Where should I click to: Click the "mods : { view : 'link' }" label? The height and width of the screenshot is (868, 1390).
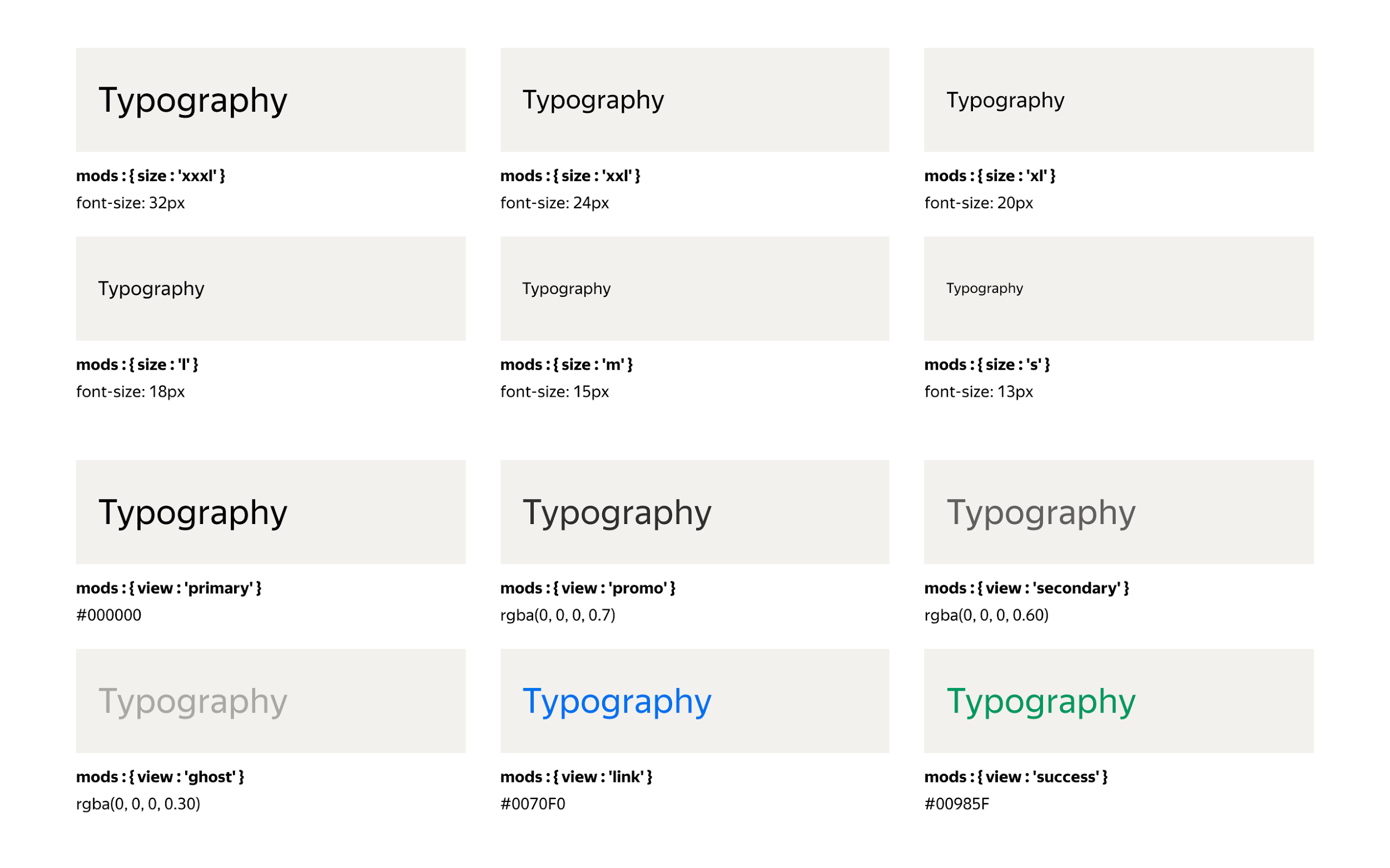click(x=576, y=777)
